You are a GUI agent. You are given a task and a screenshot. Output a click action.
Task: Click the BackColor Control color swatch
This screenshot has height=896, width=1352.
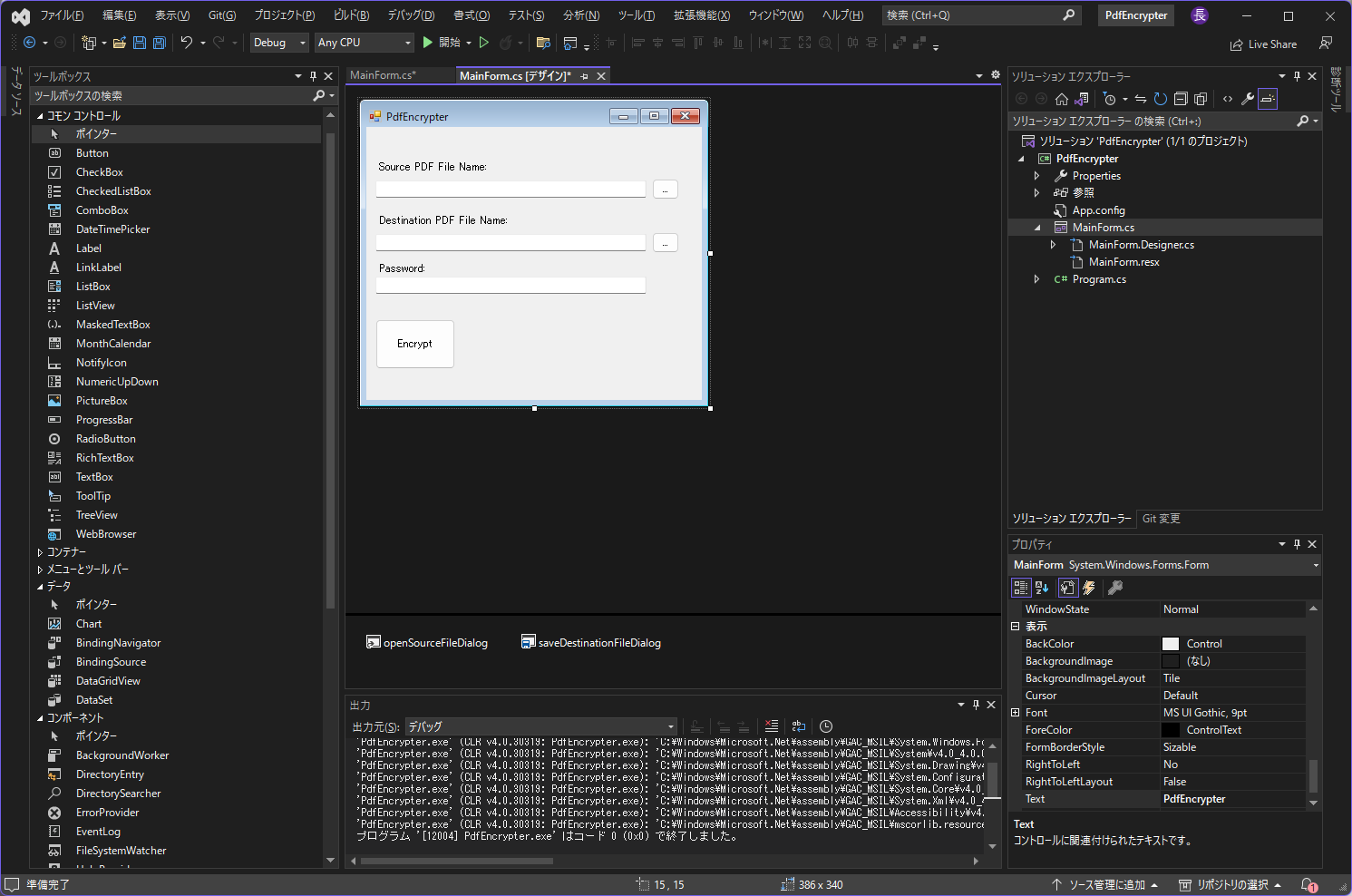1171,644
